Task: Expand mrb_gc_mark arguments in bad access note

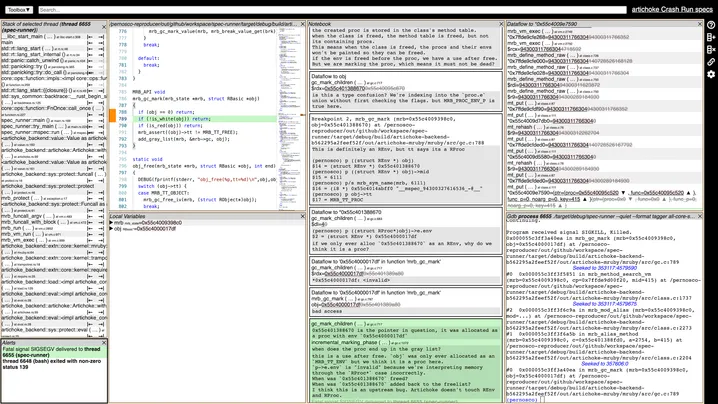Action: click(x=351, y=299)
